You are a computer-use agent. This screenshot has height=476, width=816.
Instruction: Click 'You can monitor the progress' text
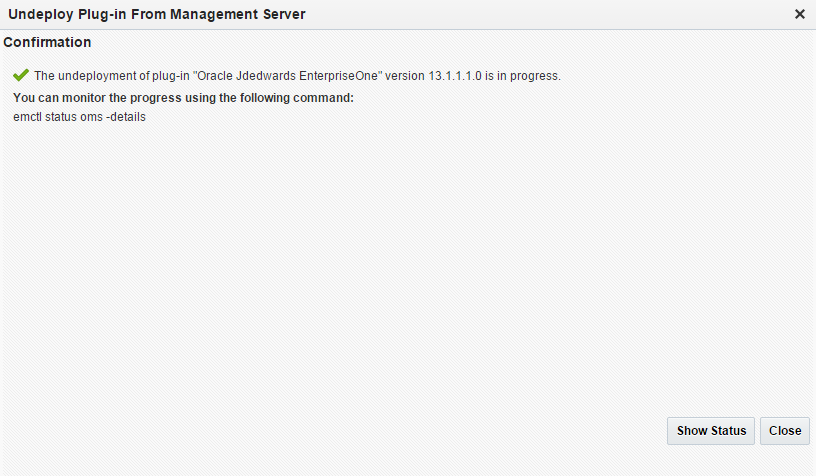click(85, 98)
